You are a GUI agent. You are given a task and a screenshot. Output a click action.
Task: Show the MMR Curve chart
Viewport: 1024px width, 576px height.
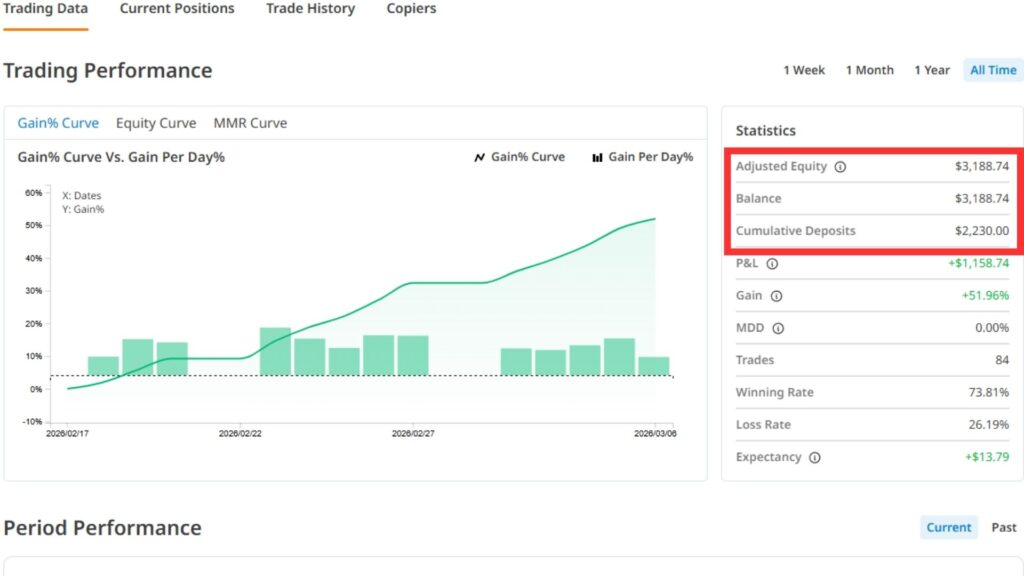click(250, 123)
